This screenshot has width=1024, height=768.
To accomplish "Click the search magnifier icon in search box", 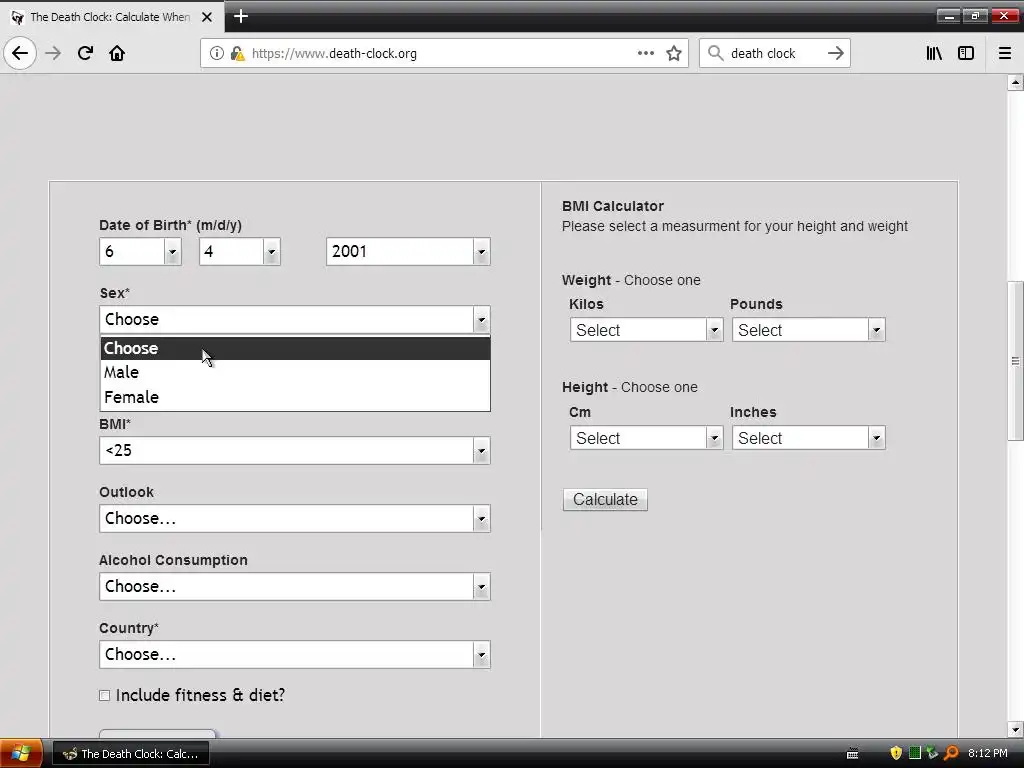I will (x=716, y=53).
